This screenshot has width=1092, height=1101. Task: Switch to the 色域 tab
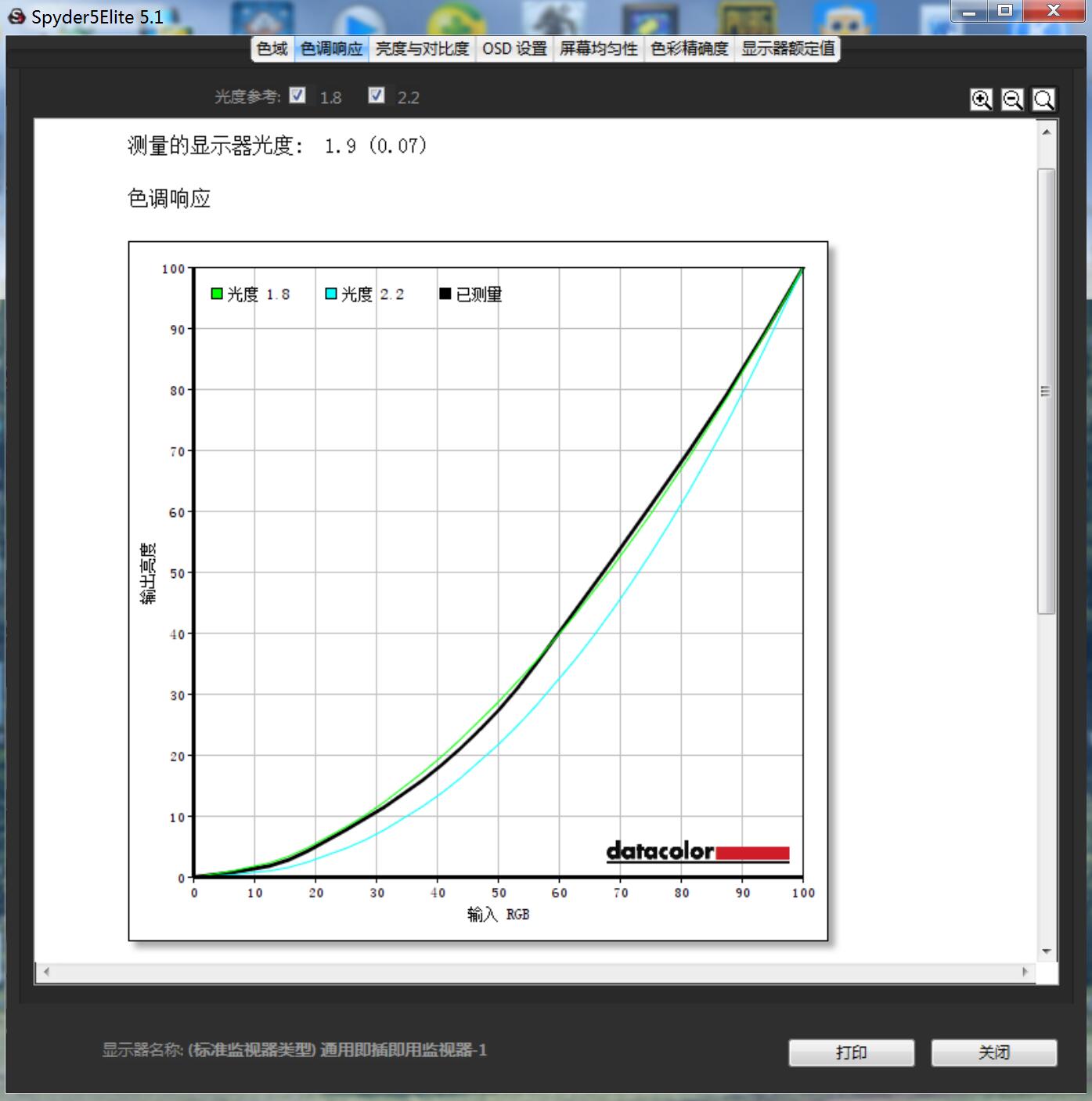point(272,49)
